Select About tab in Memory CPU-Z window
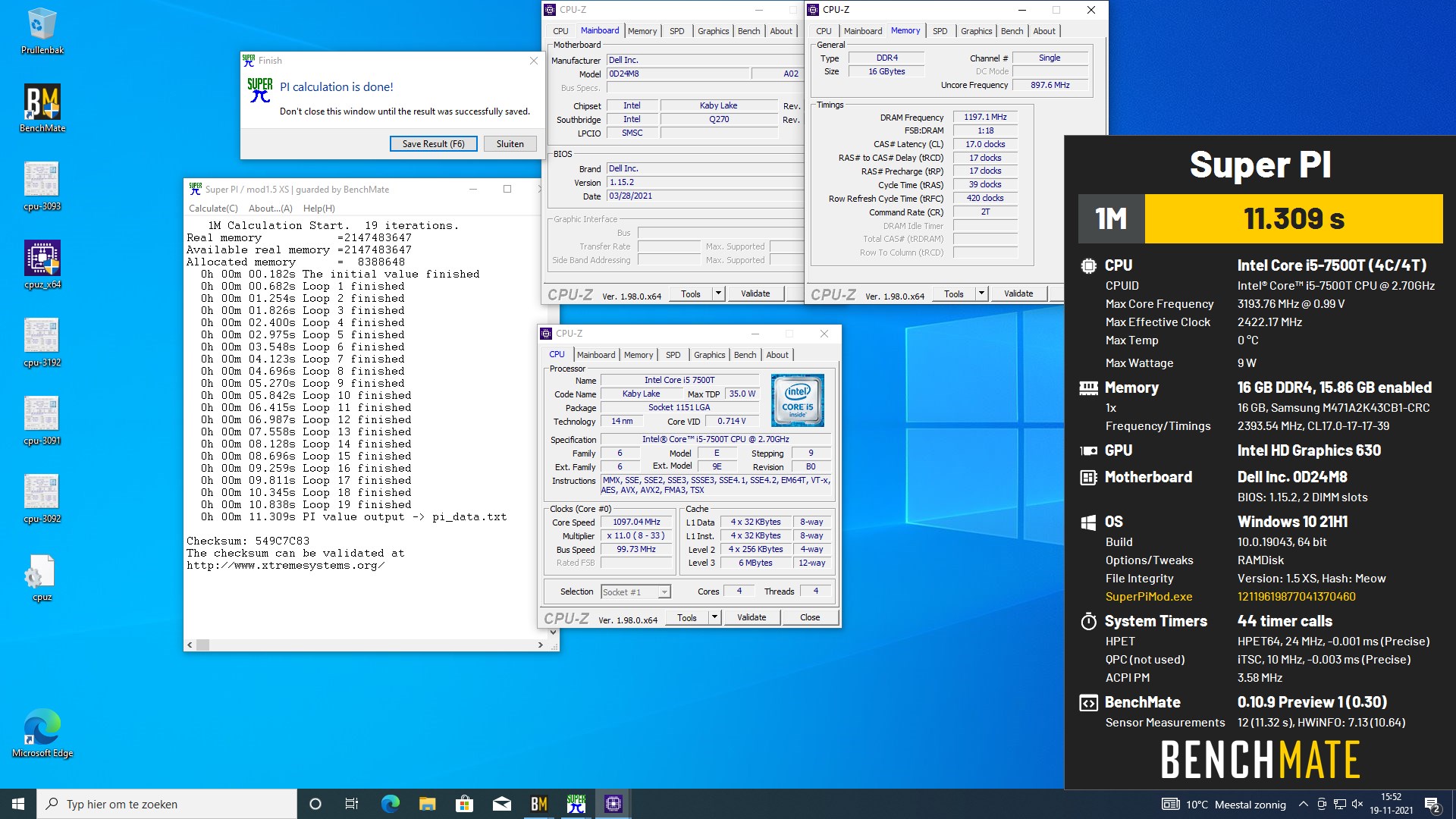Image resolution: width=1456 pixels, height=819 pixels. pyautogui.click(x=1043, y=31)
